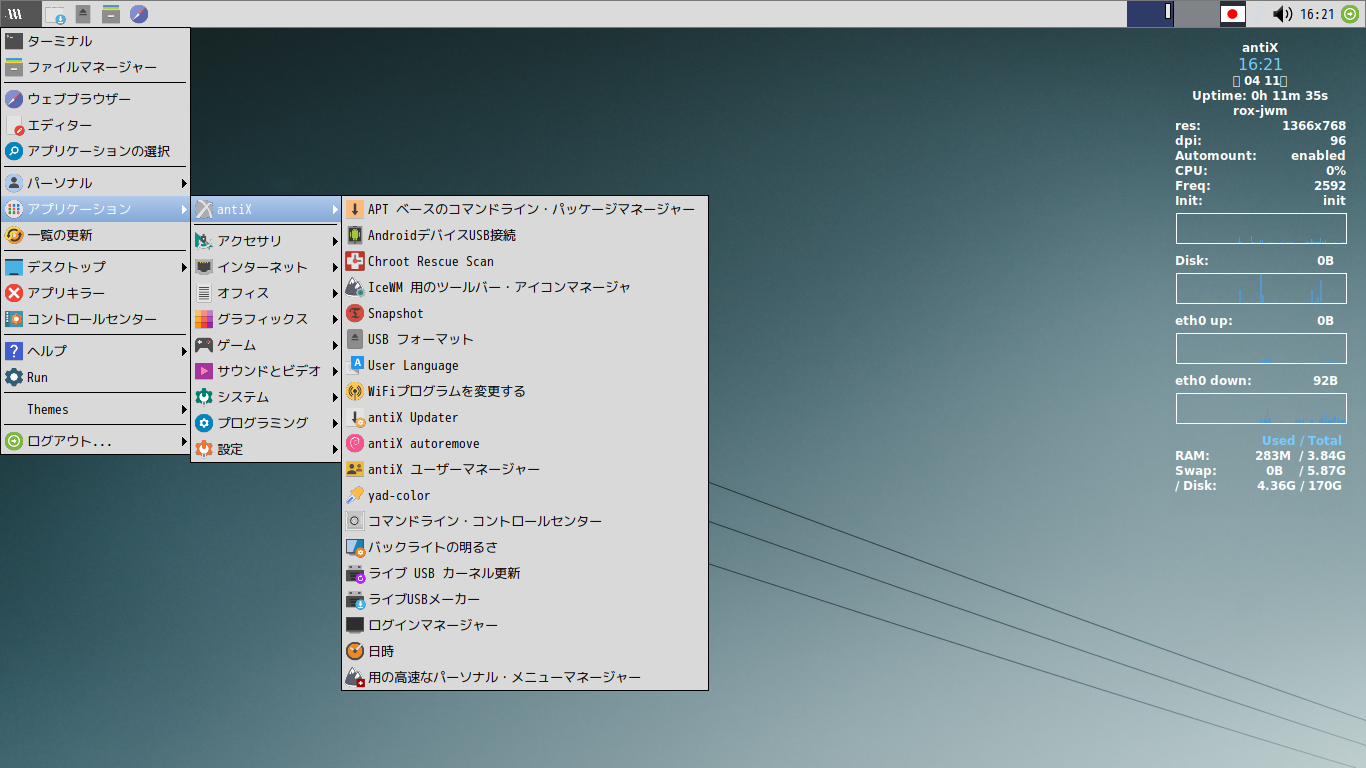Open the ゲーム submenu
Viewport: 1366px width, 768px height.
click(x=266, y=345)
